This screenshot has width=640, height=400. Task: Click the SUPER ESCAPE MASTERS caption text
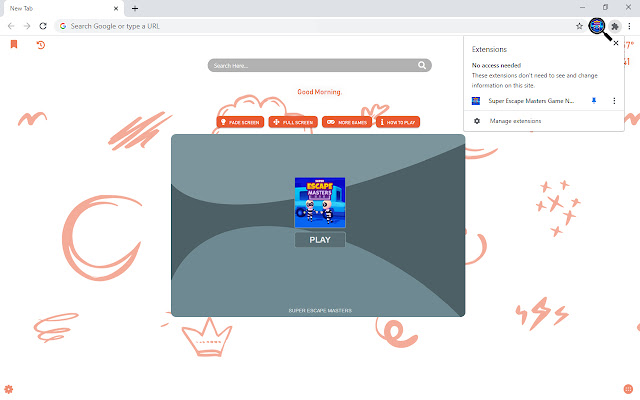click(320, 311)
